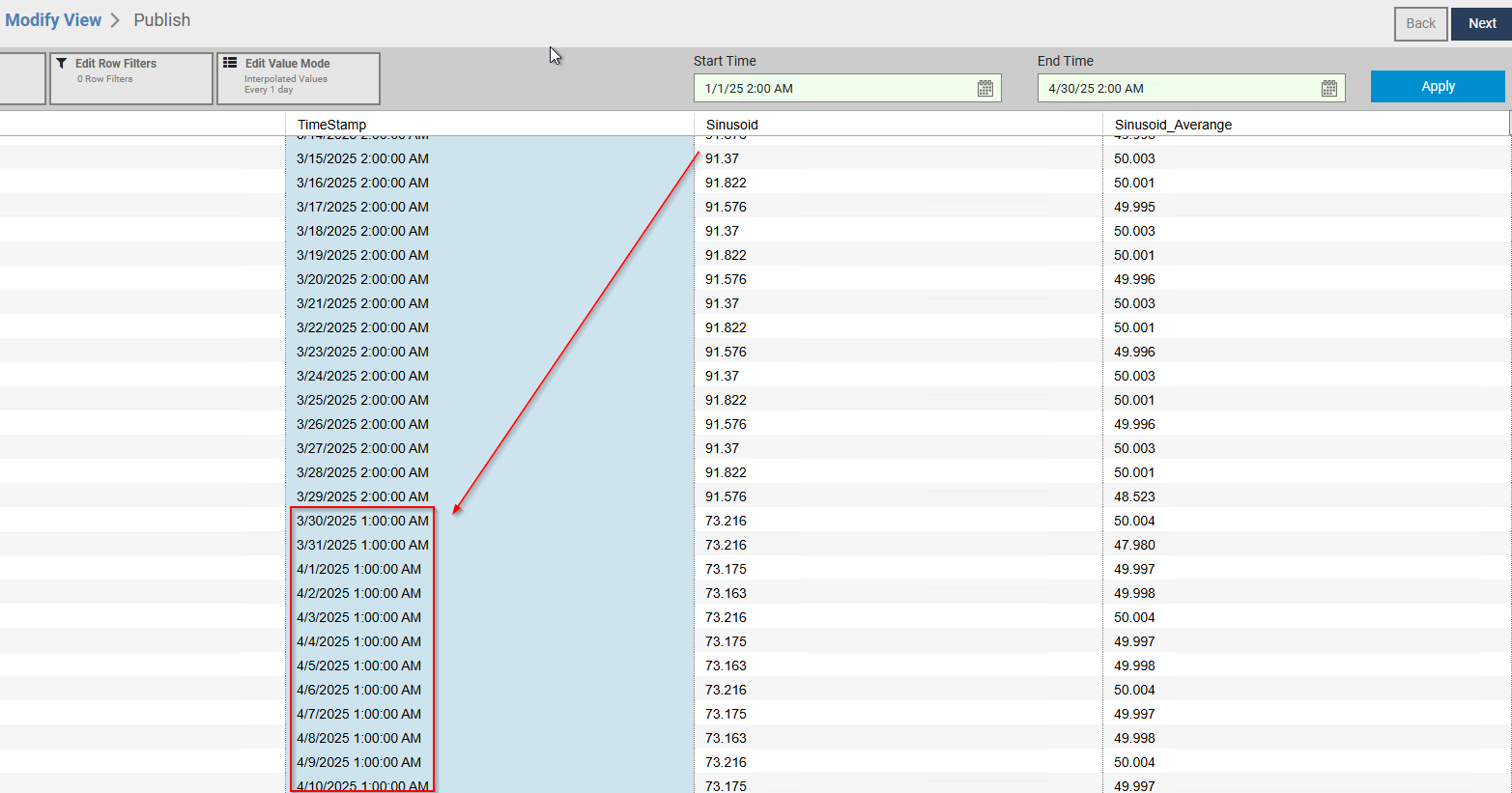Click the End Time input field
Screen dimensions: 1512x793
click(x=1179, y=89)
